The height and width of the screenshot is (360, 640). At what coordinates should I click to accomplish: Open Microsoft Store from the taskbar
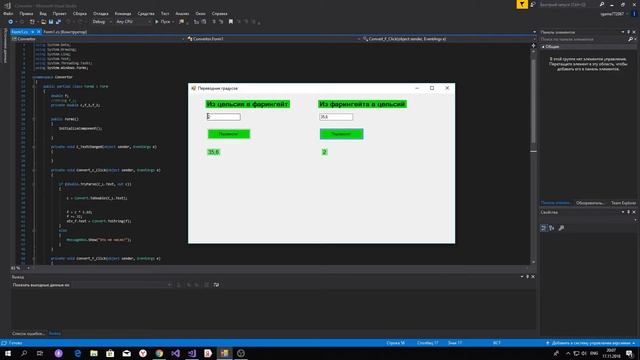click(x=110, y=353)
